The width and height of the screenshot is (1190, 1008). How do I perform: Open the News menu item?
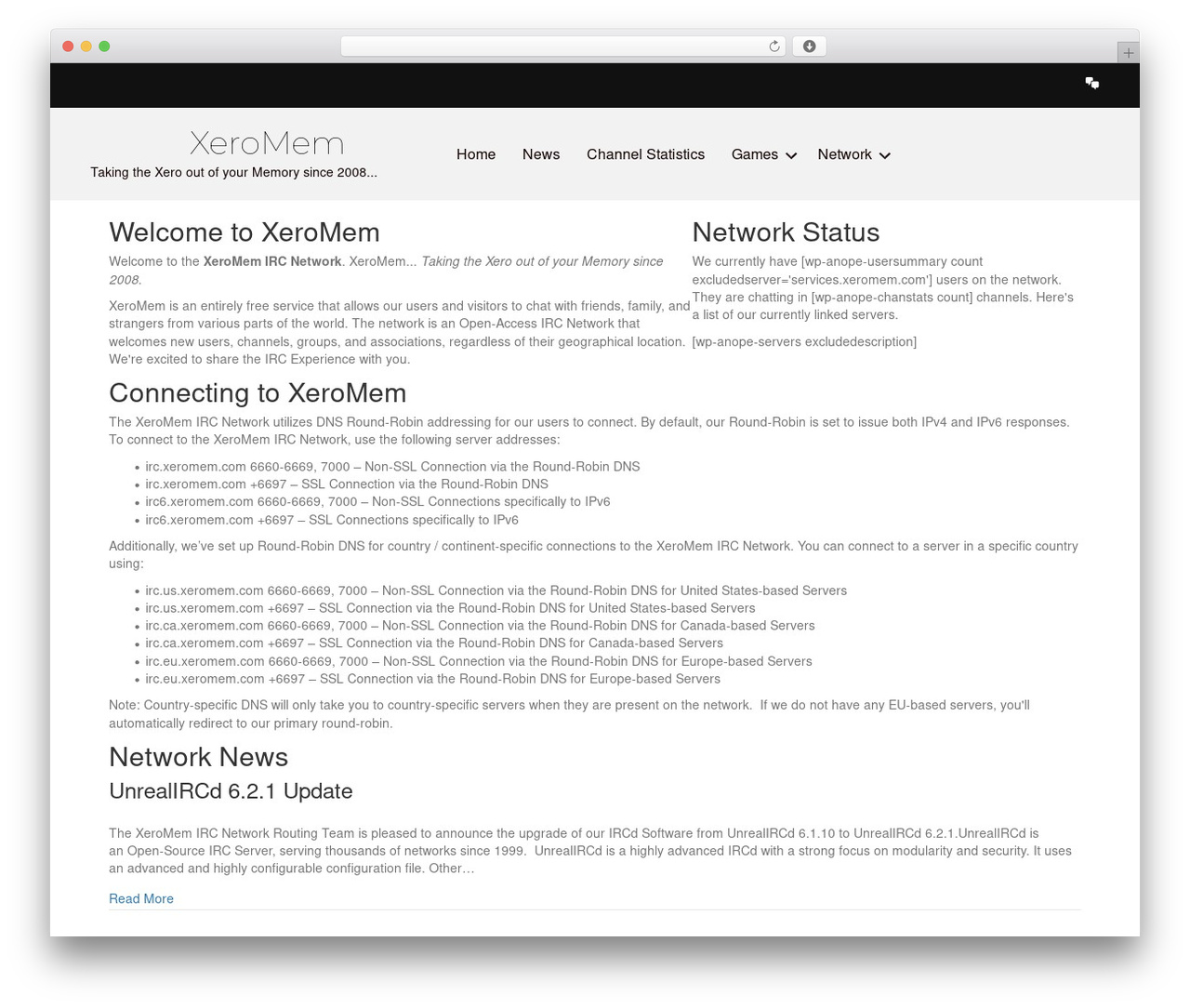coord(541,154)
